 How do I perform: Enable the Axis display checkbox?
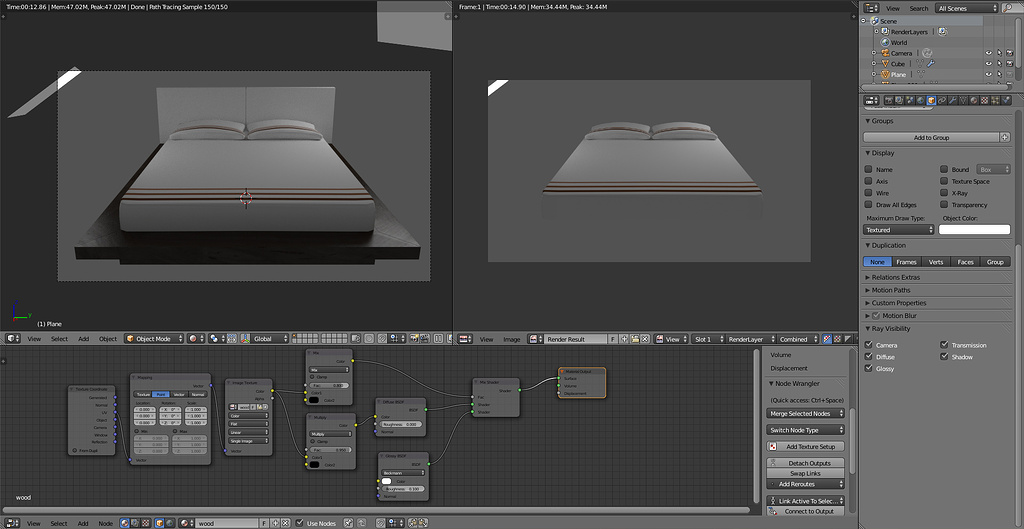point(868,181)
